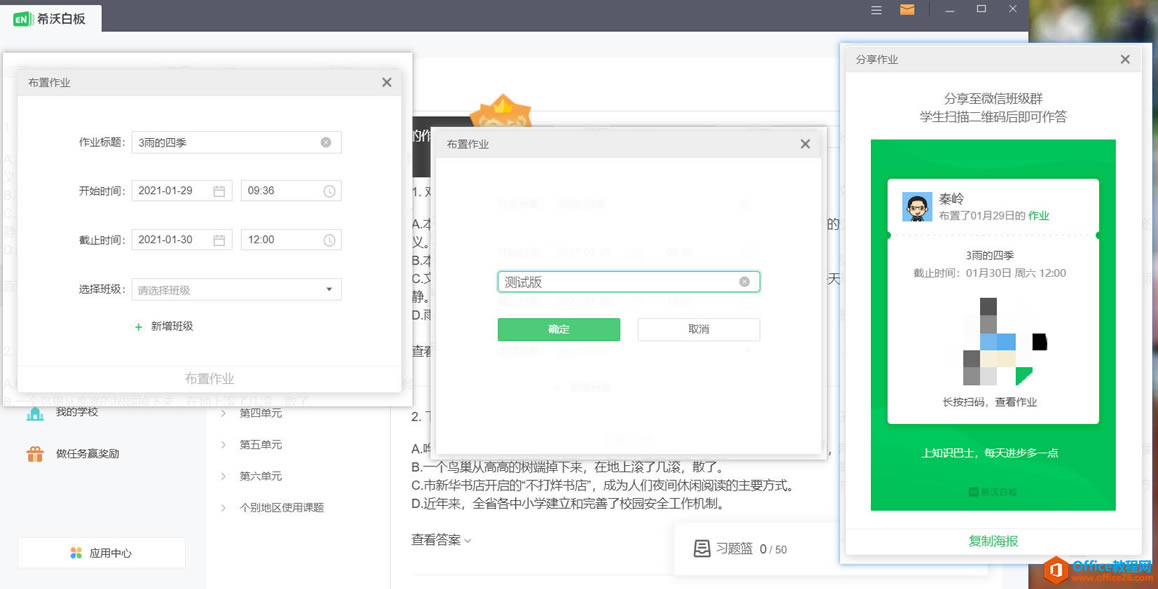Clear the 作业标题 field text
This screenshot has width=1158, height=589.
[x=326, y=142]
